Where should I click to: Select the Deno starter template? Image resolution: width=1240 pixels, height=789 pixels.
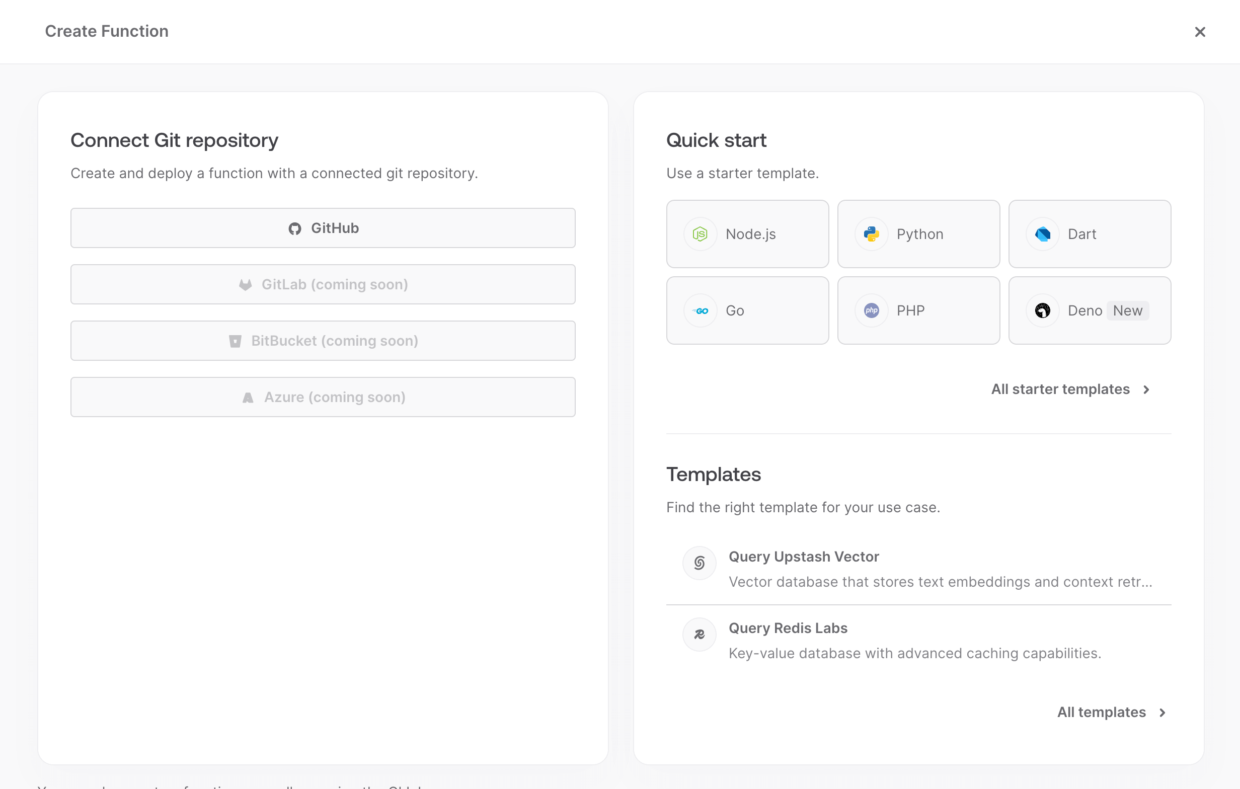[x=1089, y=310]
